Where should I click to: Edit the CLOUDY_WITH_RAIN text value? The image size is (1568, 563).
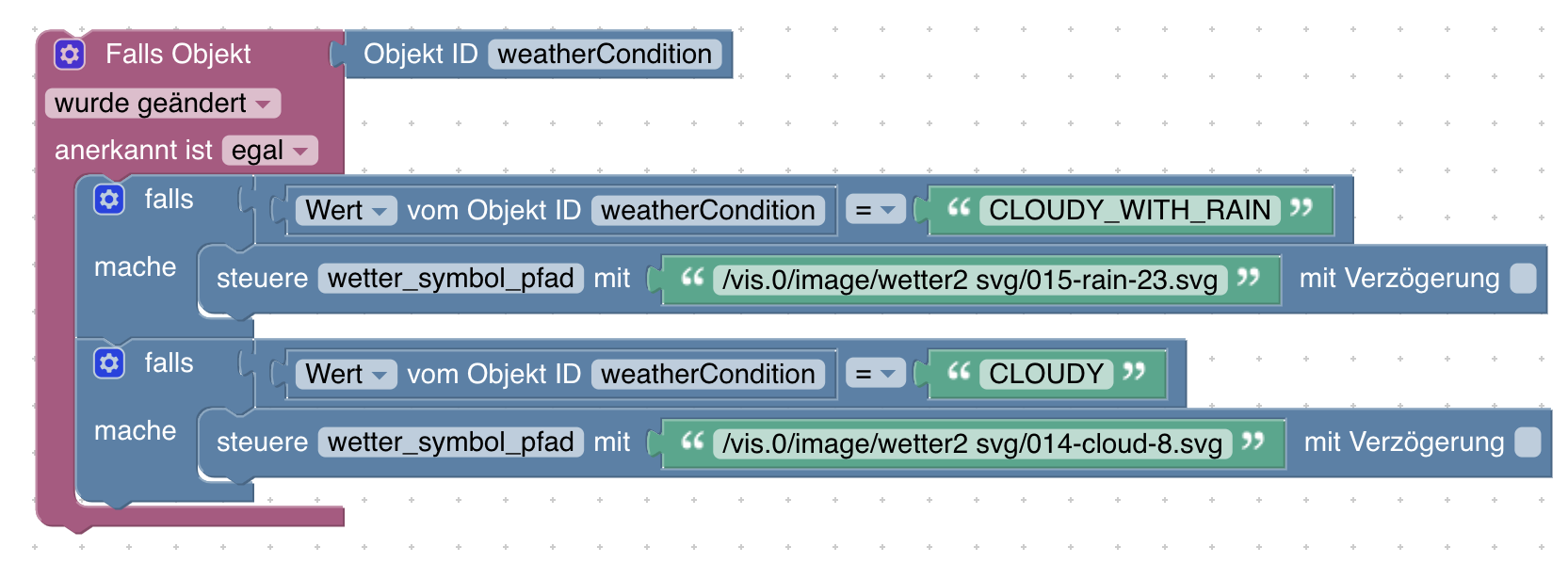tap(1130, 210)
